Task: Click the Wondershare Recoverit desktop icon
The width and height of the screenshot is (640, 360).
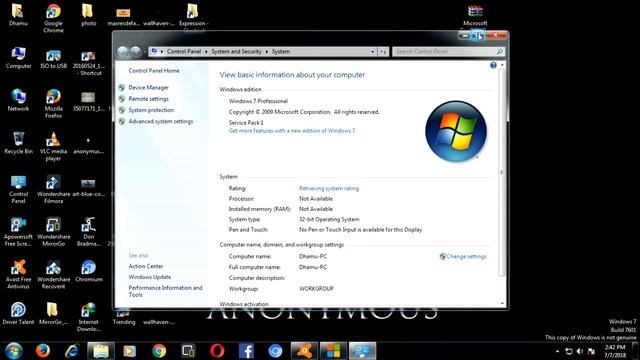Action: point(53,274)
